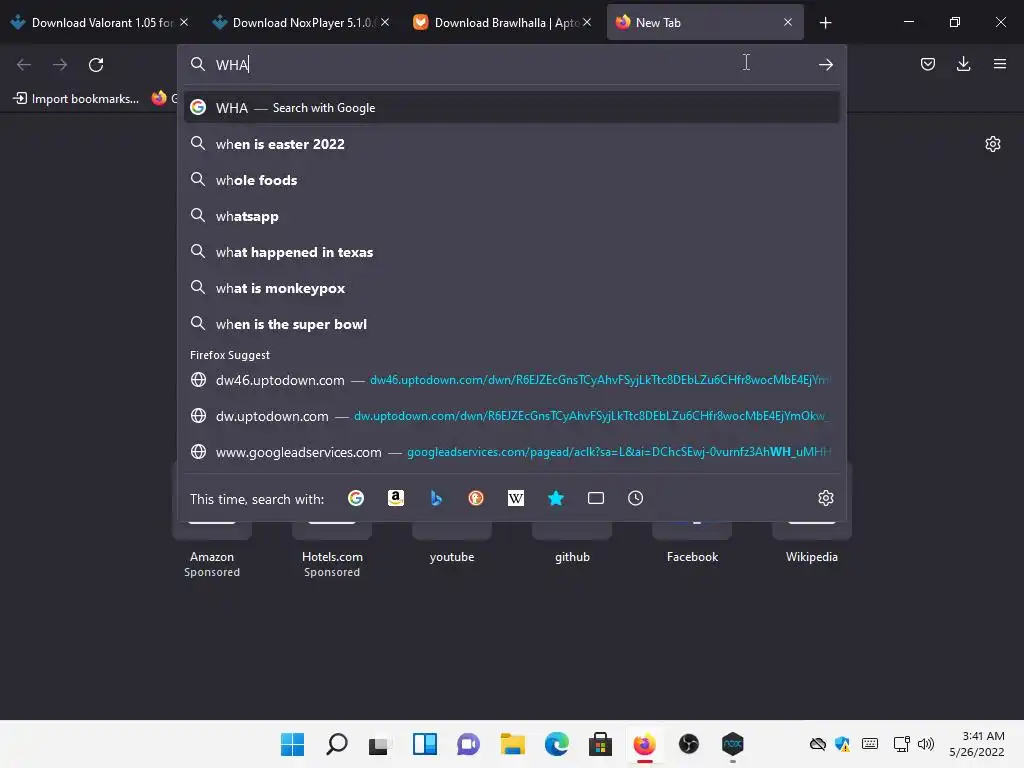Choose 'what happened in texas' suggestion
This screenshot has width=1024, height=768.
[x=512, y=252]
